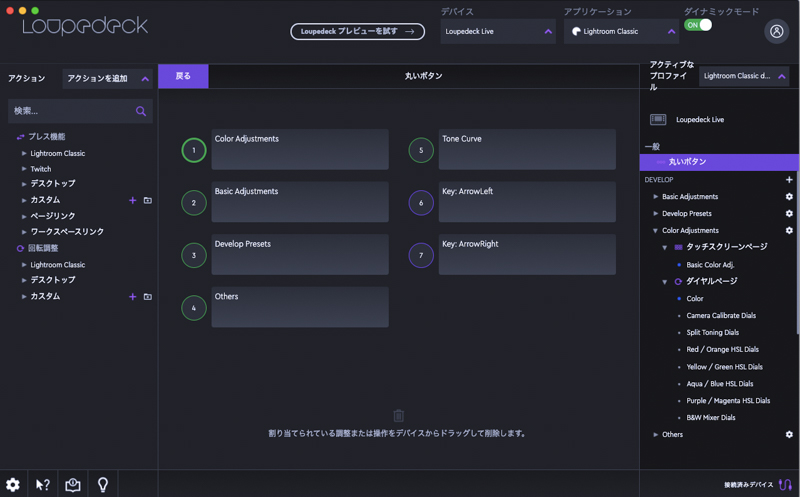800x497 pixels.
Task: Click Loupedeck プレビューを試す button
Action: (358, 32)
